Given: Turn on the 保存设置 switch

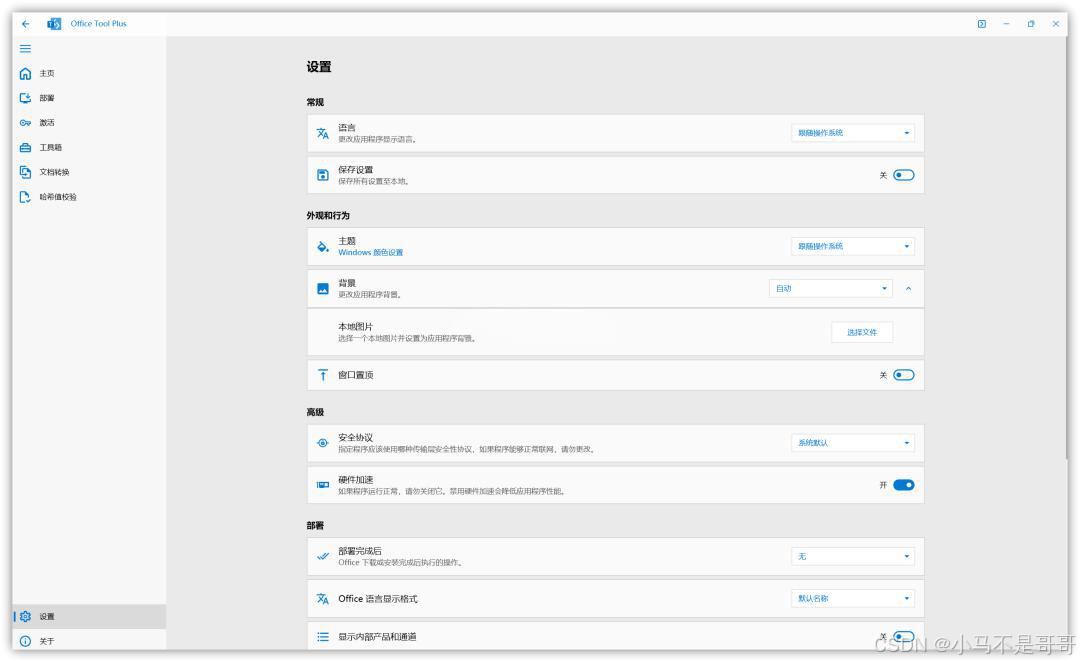Looking at the screenshot, I should [904, 175].
